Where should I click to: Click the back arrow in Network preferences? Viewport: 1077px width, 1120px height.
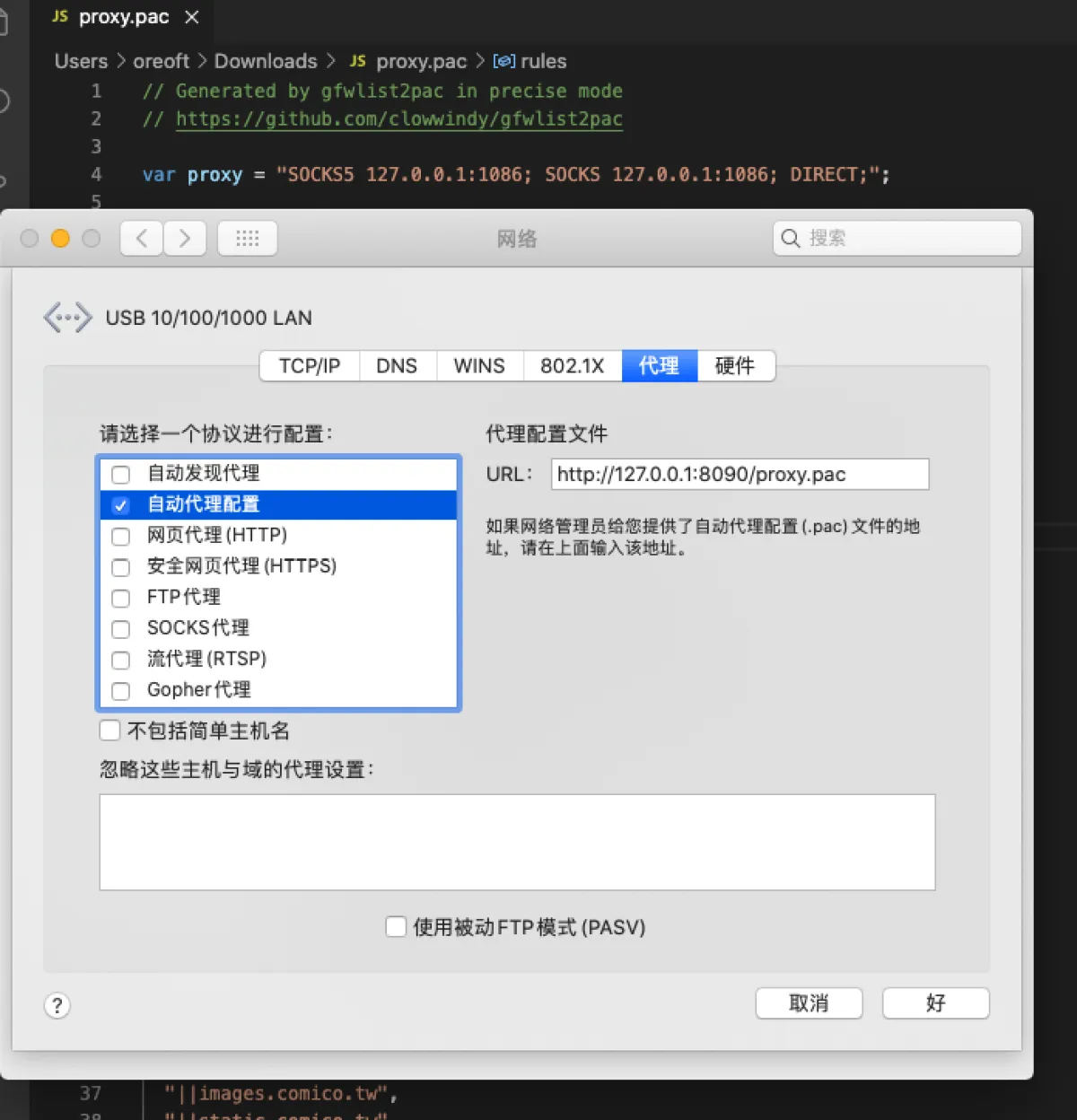tap(140, 238)
